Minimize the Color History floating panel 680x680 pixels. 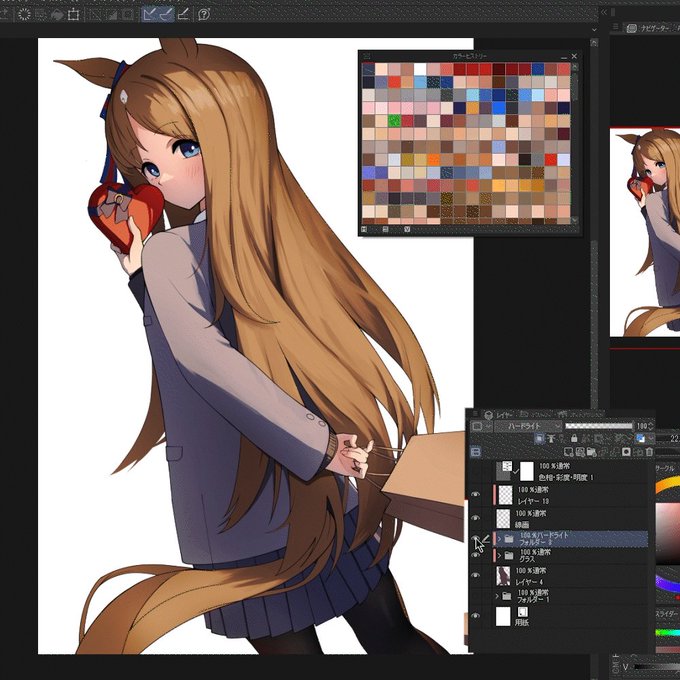563,57
